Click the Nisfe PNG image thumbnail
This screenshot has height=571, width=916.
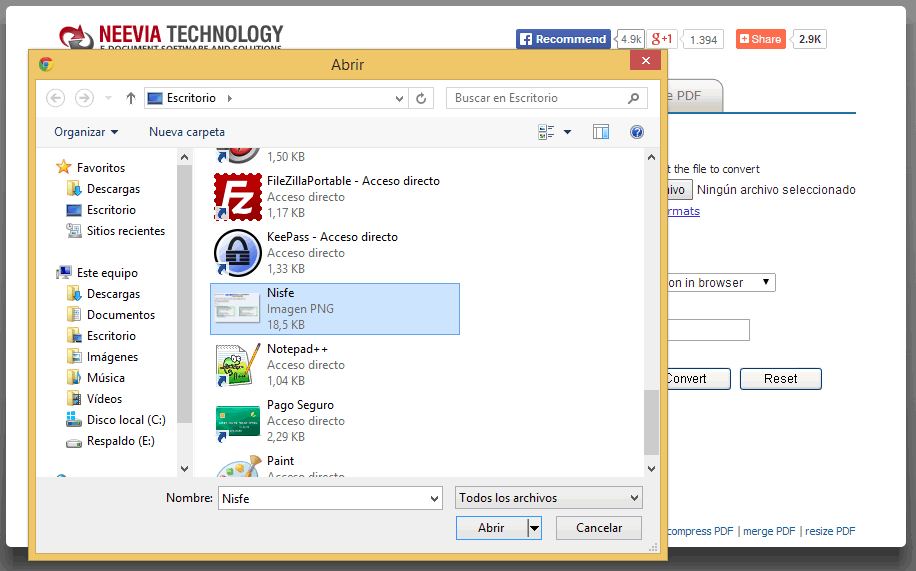237,308
